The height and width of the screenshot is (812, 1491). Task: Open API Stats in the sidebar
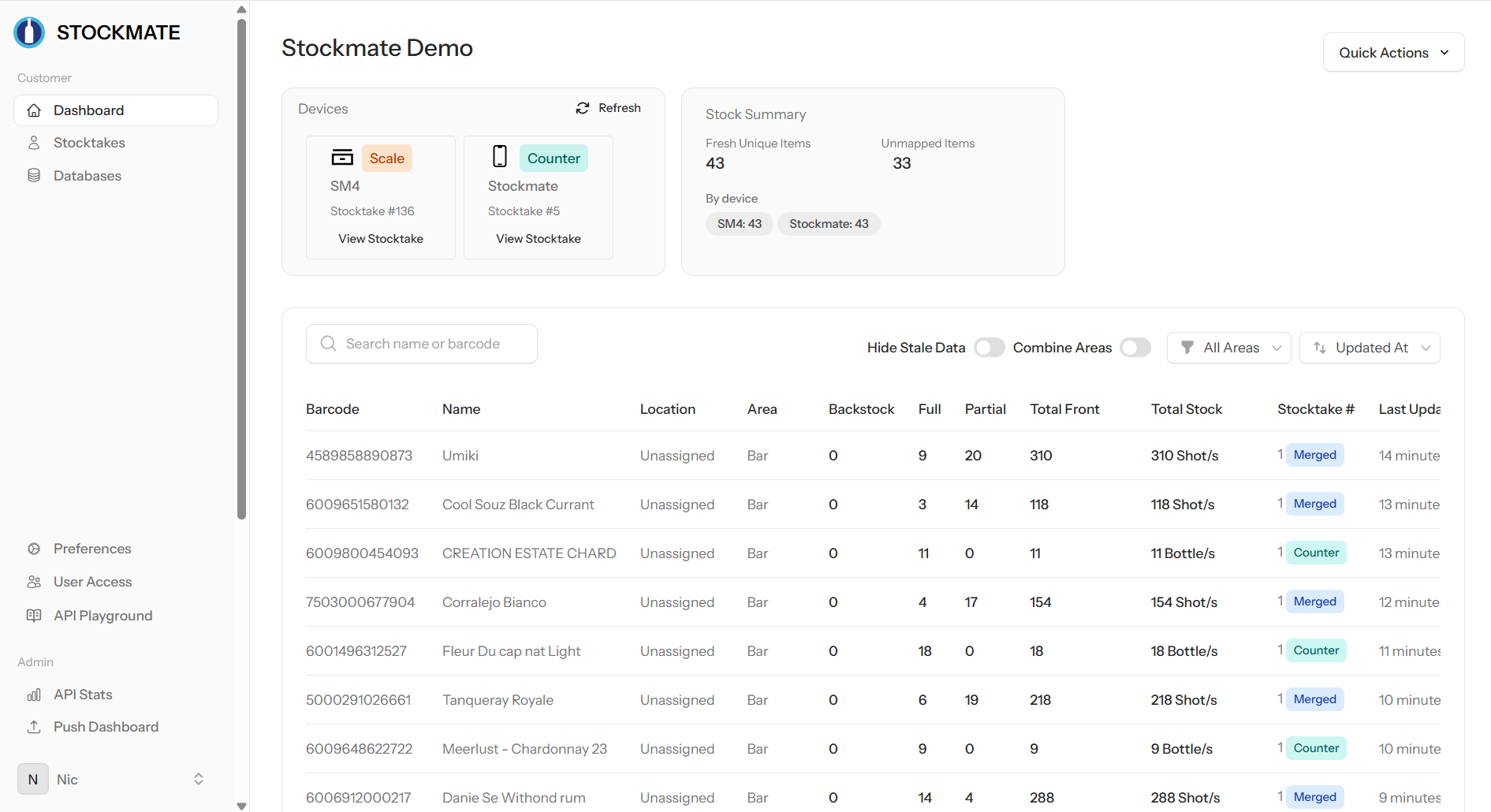point(116,695)
